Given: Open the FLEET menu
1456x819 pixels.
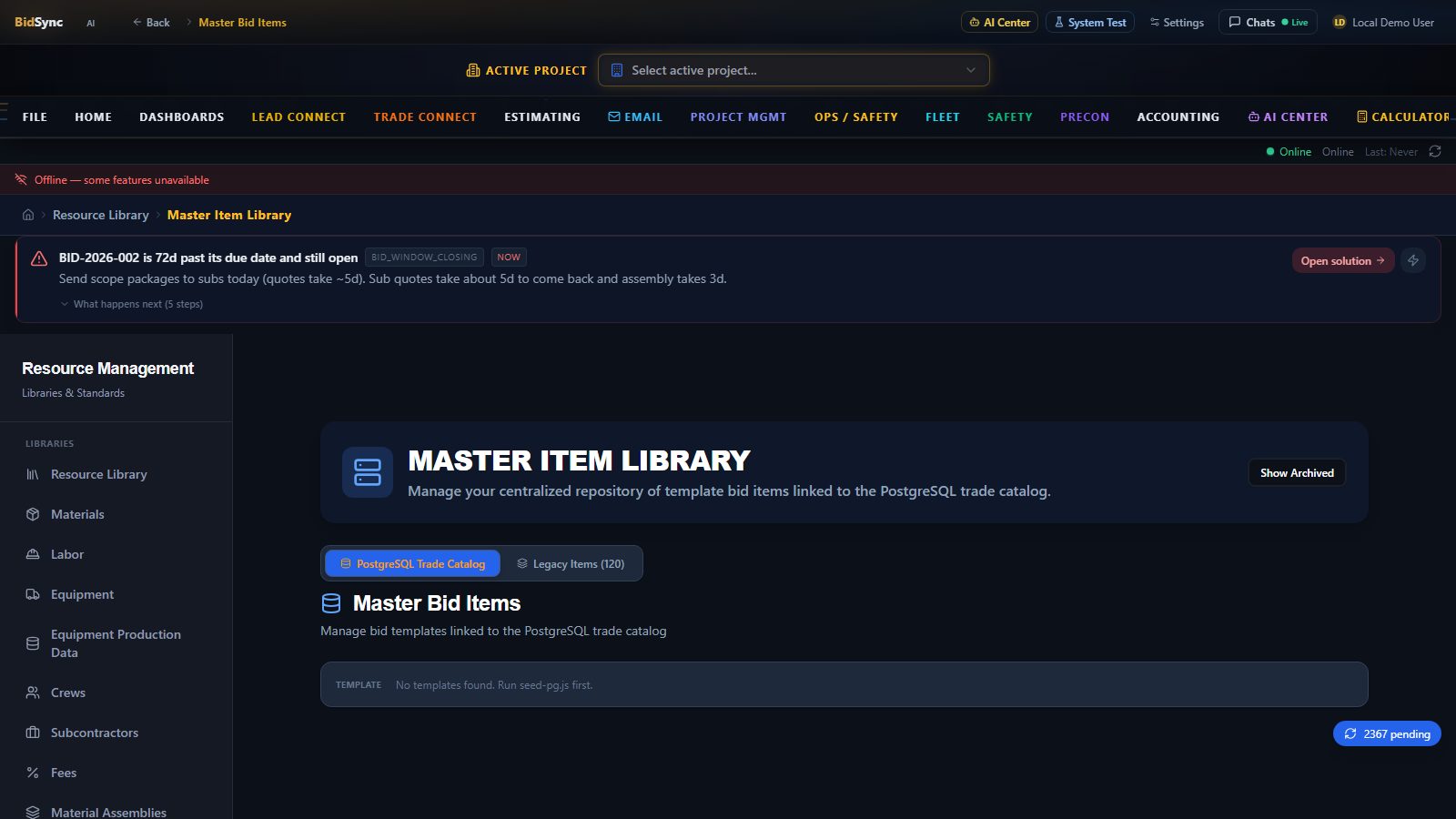Looking at the screenshot, I should coord(943,116).
